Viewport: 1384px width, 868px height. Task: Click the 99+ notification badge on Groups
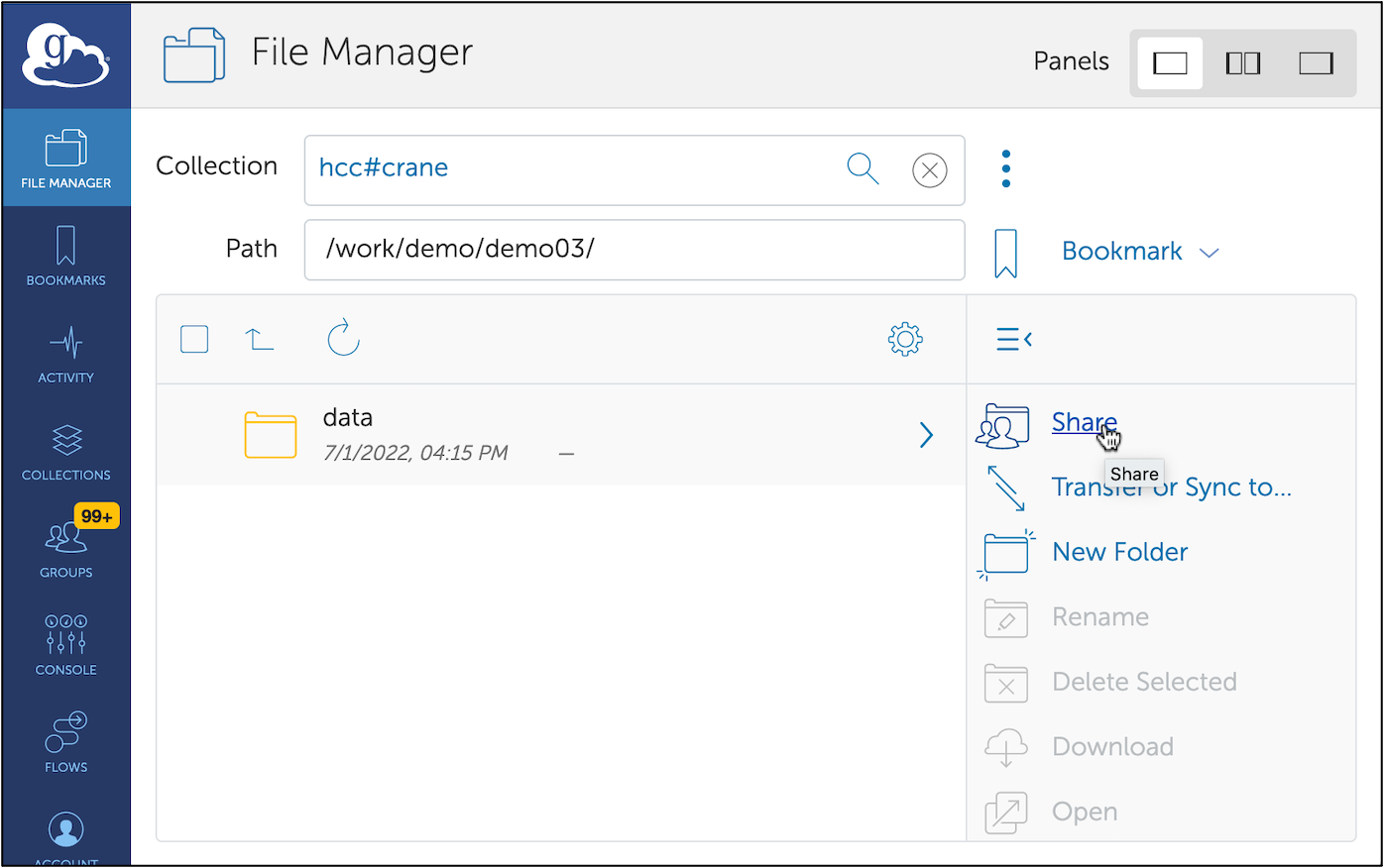tap(96, 516)
